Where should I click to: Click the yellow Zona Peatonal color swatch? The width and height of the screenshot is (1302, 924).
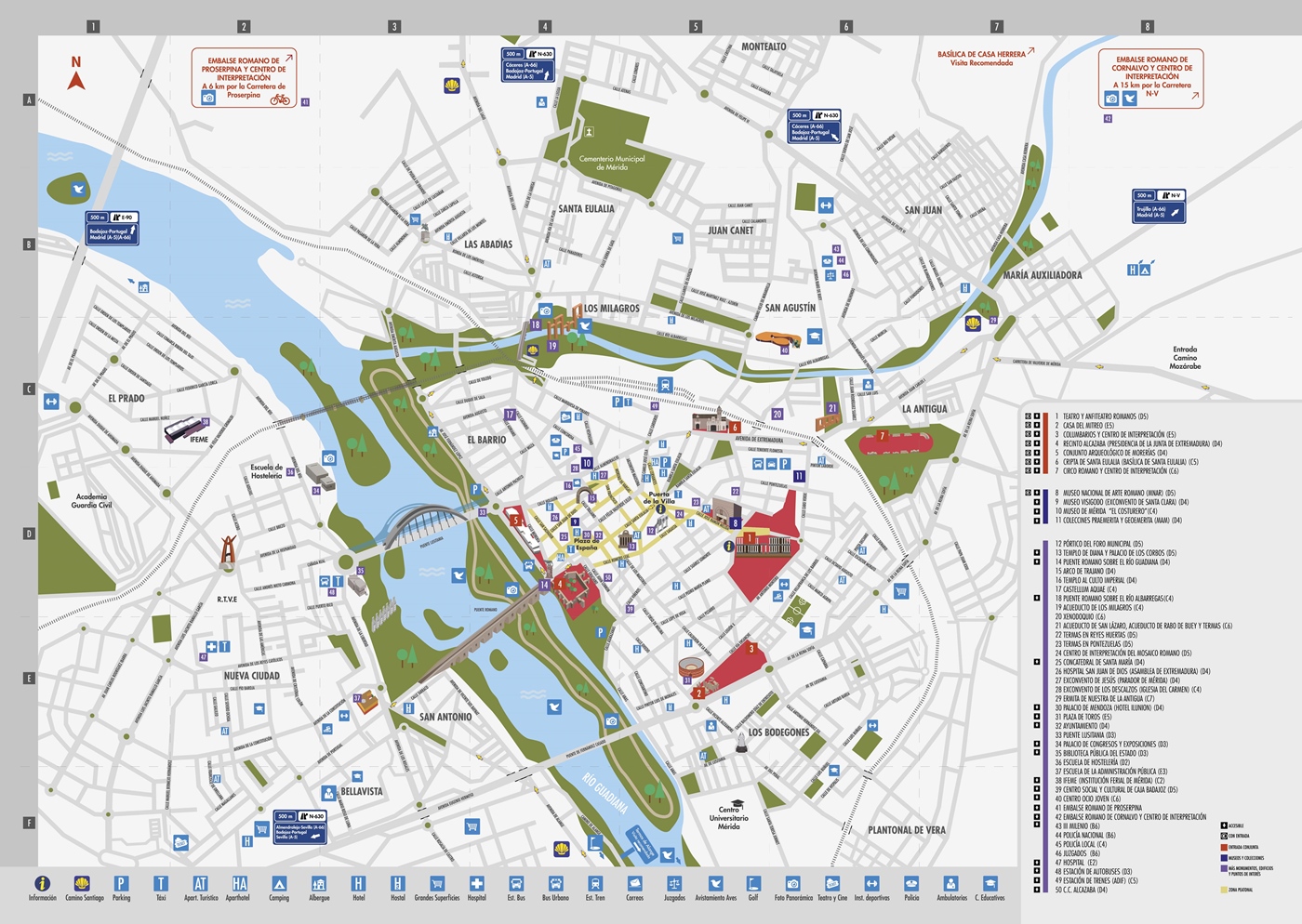coord(1224,890)
